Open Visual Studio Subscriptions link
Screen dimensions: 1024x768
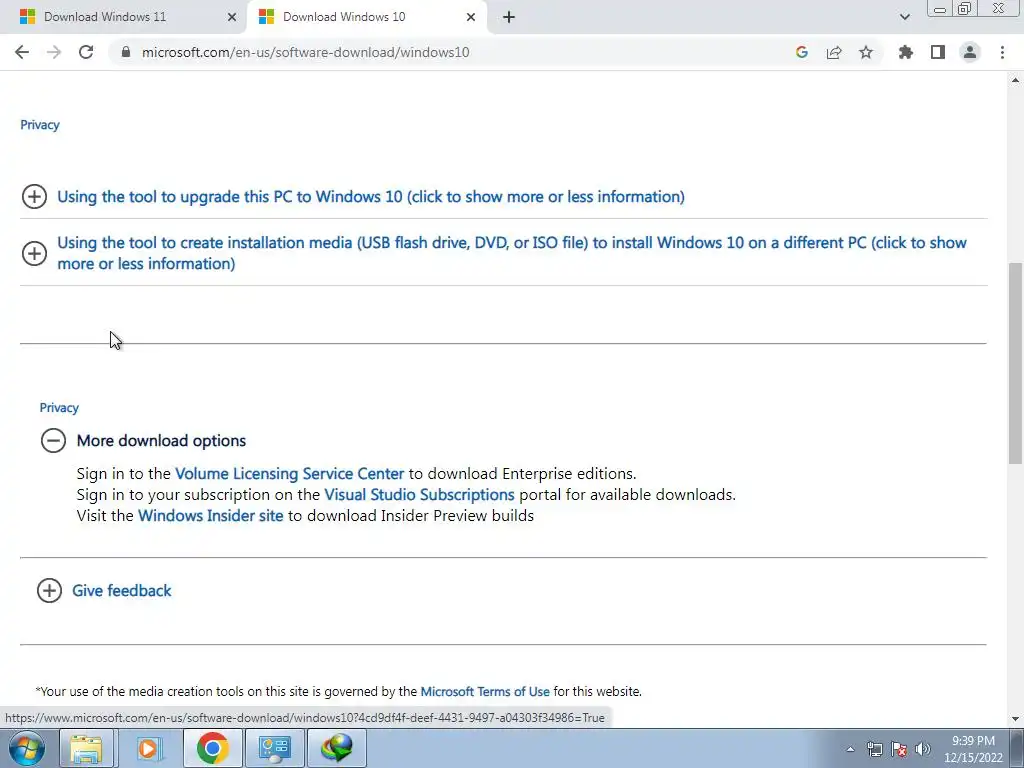[x=419, y=494]
